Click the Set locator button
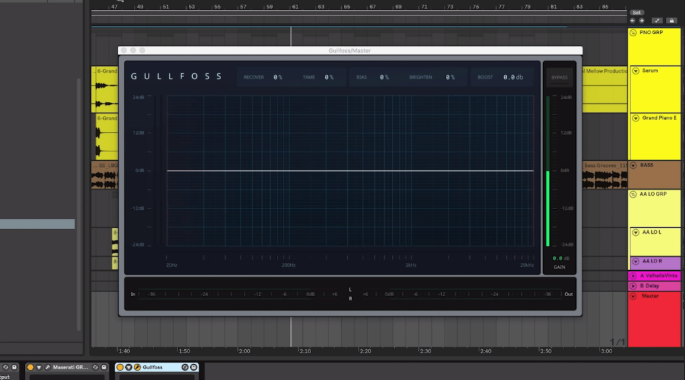This screenshot has width=685, height=380. [637, 13]
